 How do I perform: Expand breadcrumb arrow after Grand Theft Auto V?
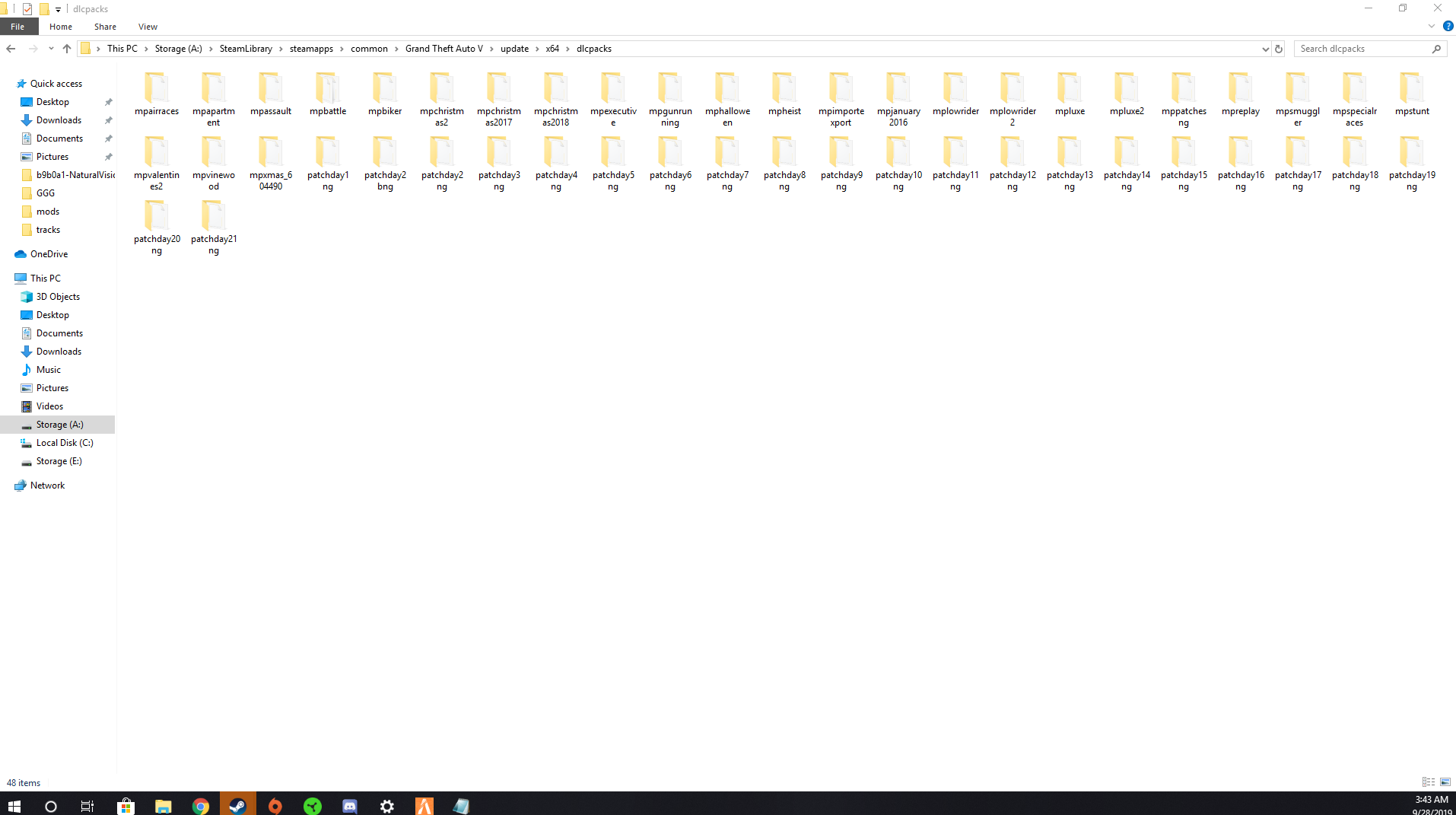[x=491, y=49]
